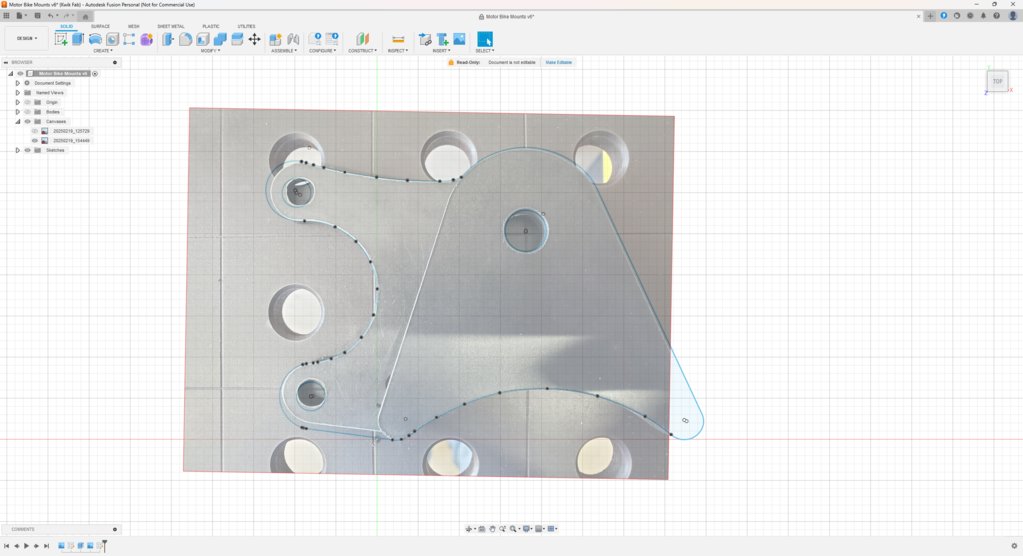Collapse the Browser panel
The height and width of the screenshot is (556, 1023).
[6, 63]
